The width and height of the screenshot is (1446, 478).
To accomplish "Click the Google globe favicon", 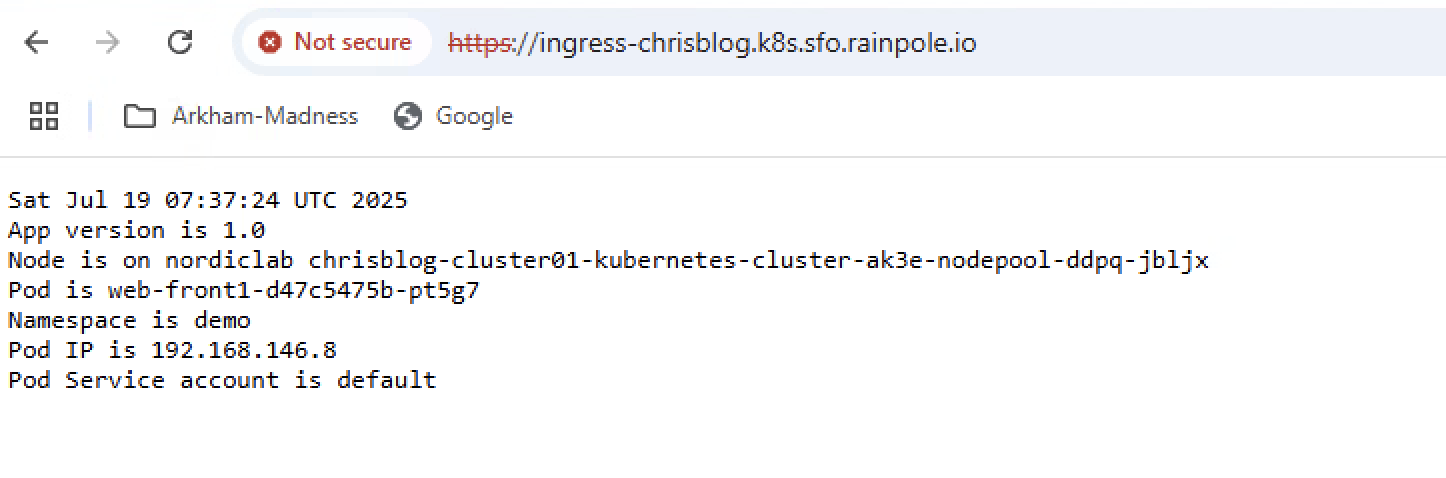I will click(408, 116).
